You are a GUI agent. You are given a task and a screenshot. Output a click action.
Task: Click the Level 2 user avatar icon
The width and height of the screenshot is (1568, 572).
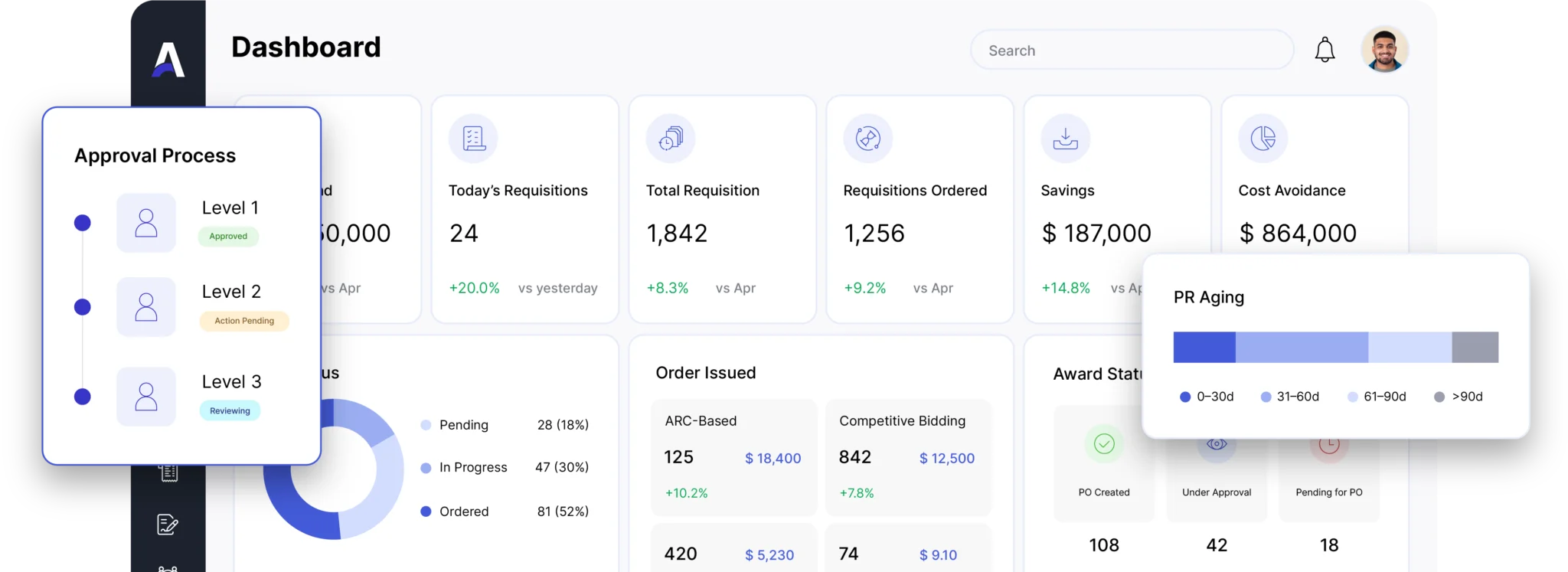point(146,307)
